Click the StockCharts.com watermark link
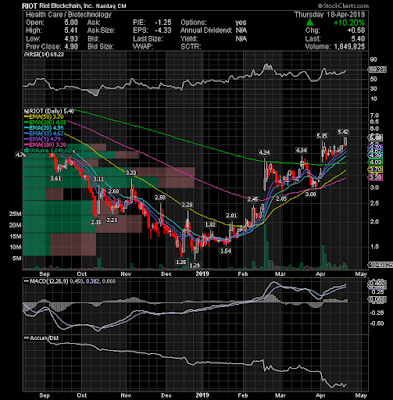The height and width of the screenshot is (400, 393). pos(343,6)
